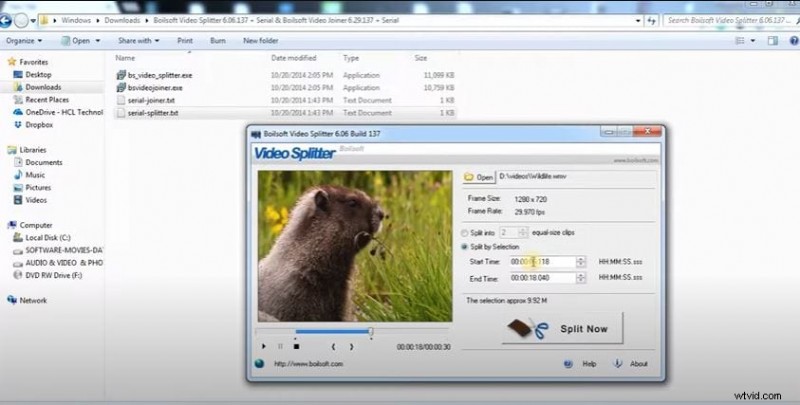Image resolution: width=800 pixels, height=405 pixels.
Task: Click the Pause button under the video preview
Action: point(280,346)
